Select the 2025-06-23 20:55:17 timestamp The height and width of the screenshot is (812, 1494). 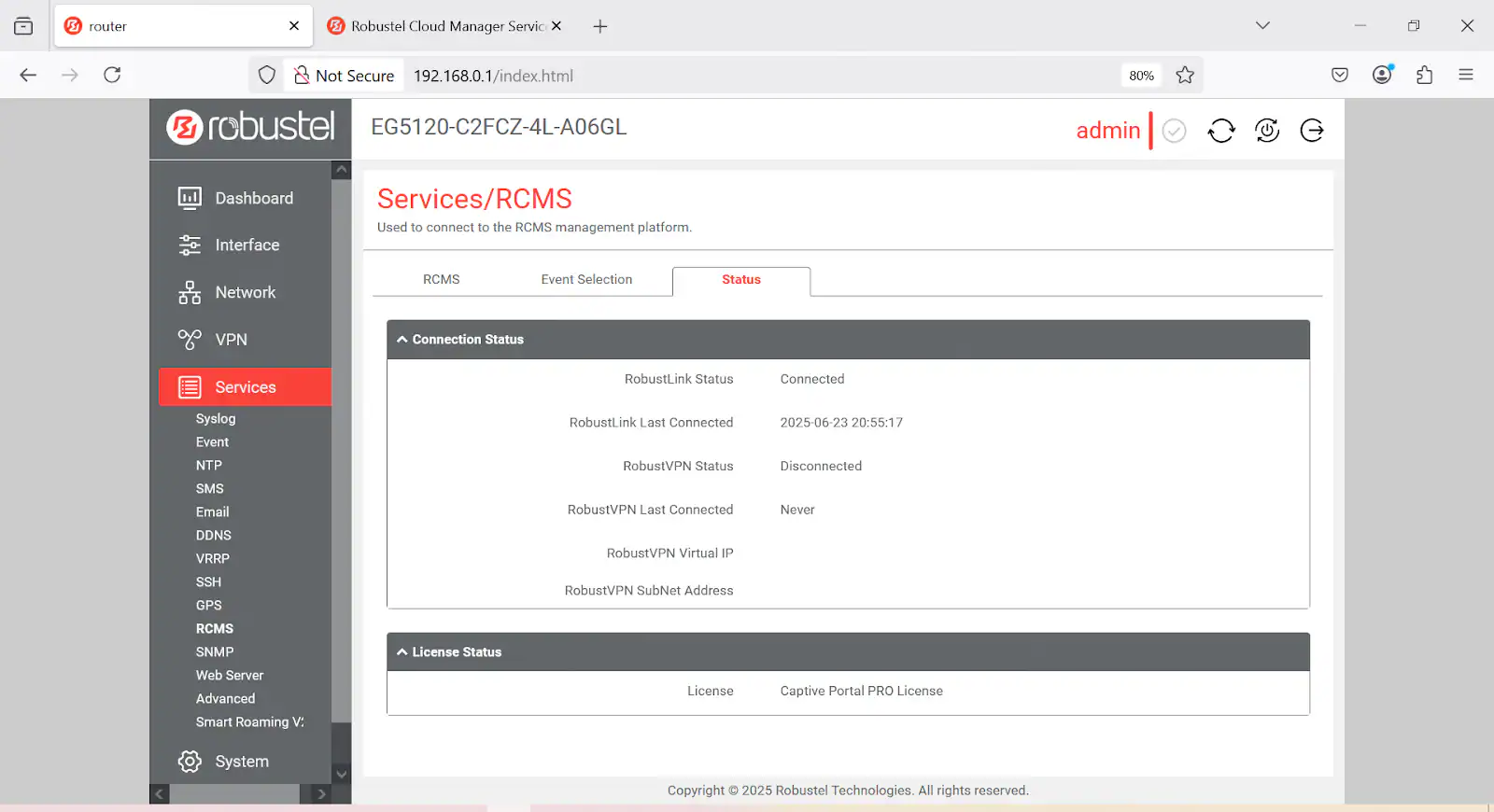point(841,423)
